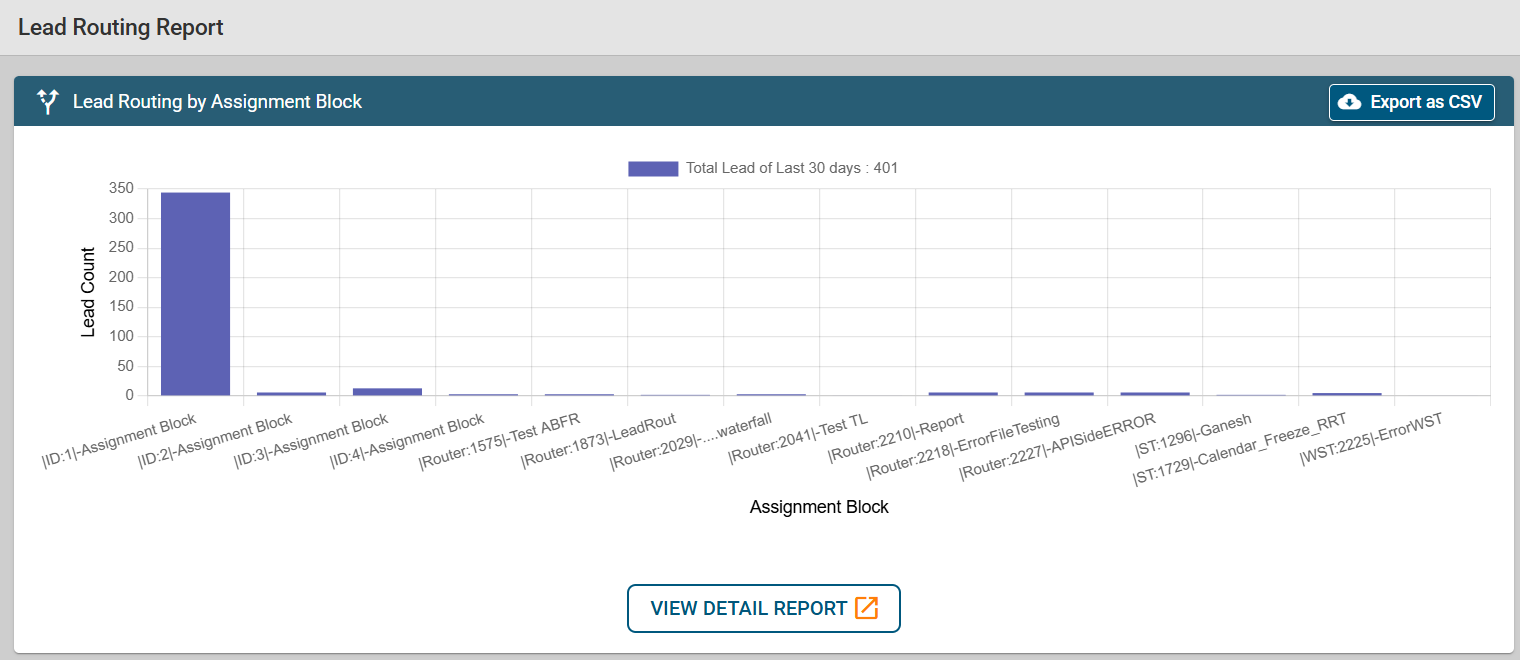The height and width of the screenshot is (660, 1520).
Task: Toggle the Total Lead legend color swatch
Action: [653, 168]
